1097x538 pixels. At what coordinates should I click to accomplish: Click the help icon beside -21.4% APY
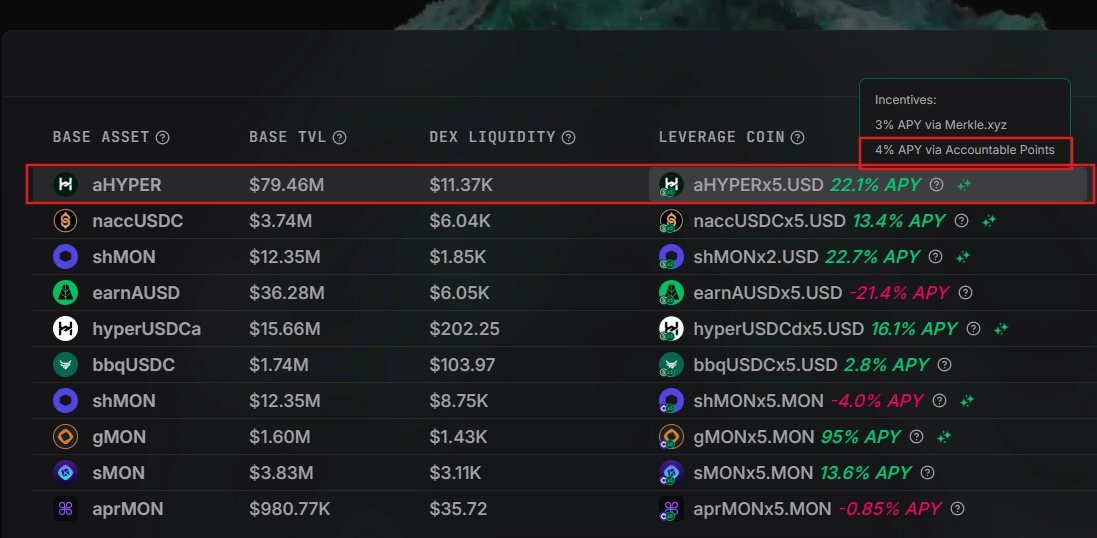965,292
